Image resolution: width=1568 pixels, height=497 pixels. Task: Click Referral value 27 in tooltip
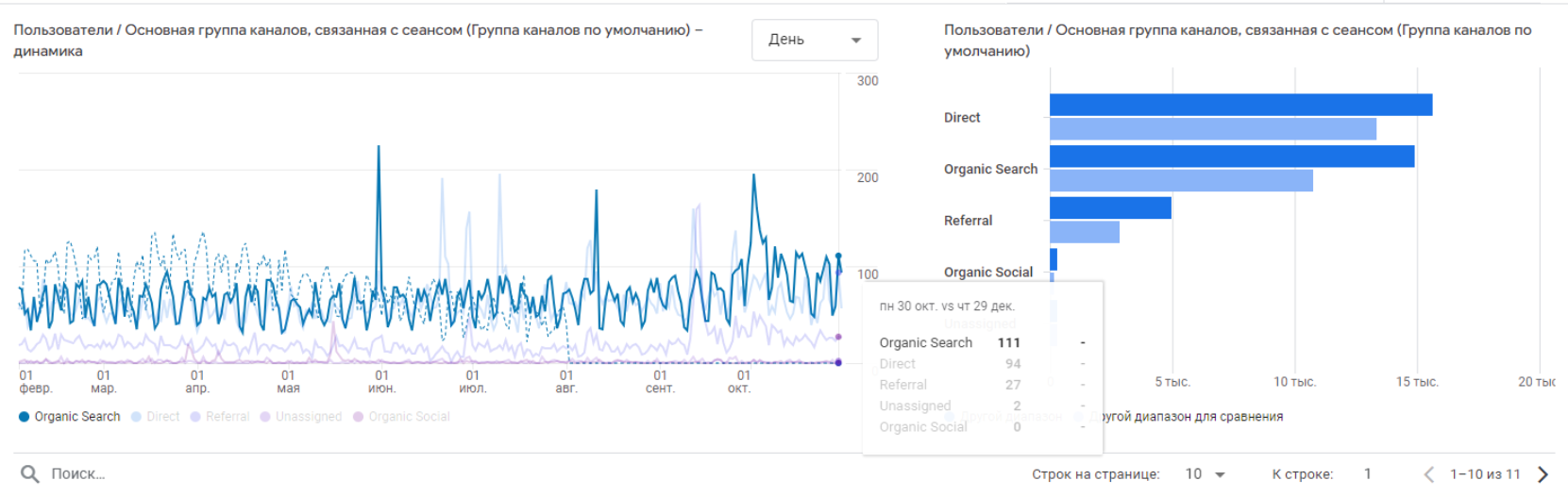[x=1013, y=385]
